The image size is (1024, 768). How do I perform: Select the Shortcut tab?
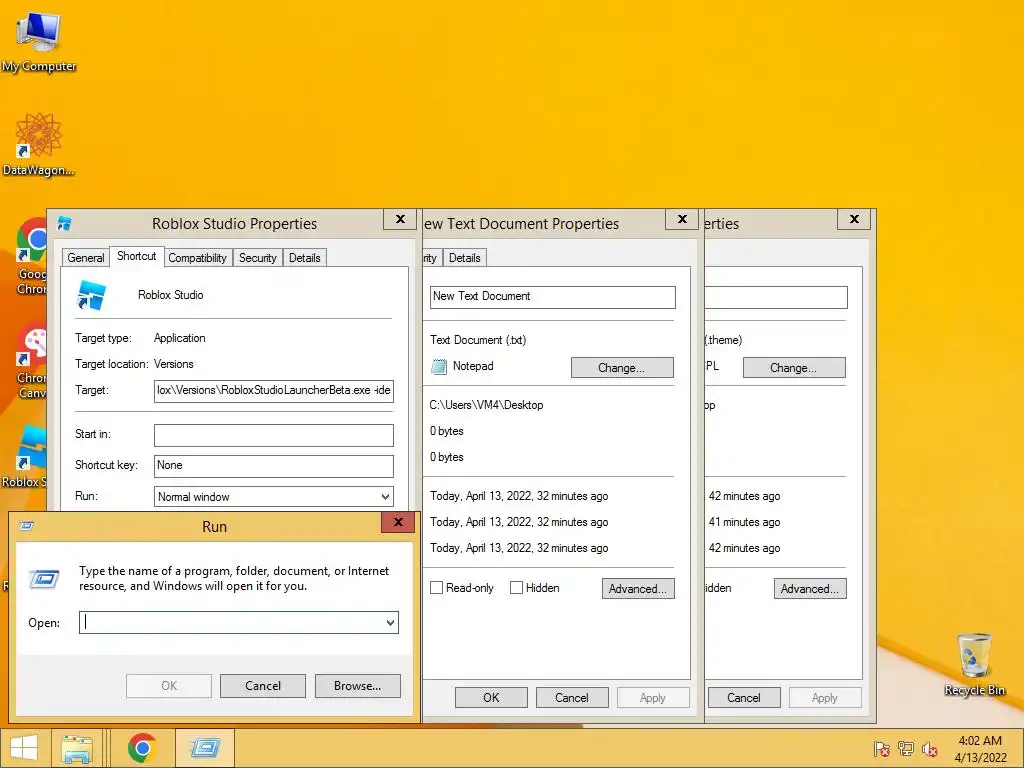coord(136,256)
